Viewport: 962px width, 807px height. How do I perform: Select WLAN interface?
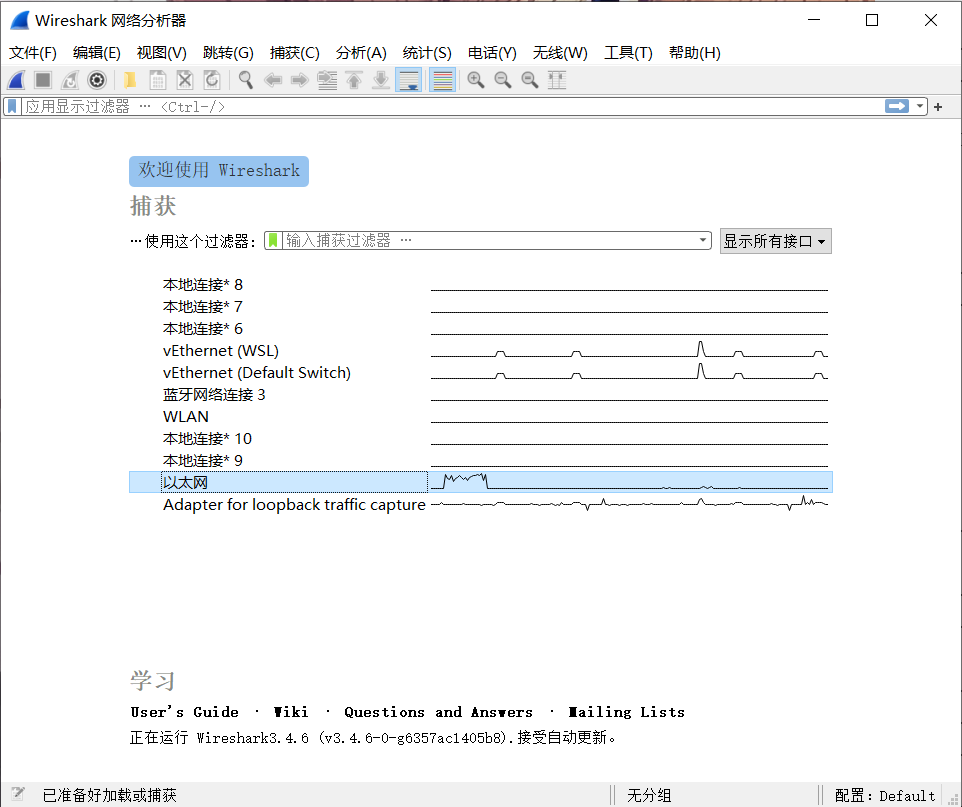tap(480, 417)
